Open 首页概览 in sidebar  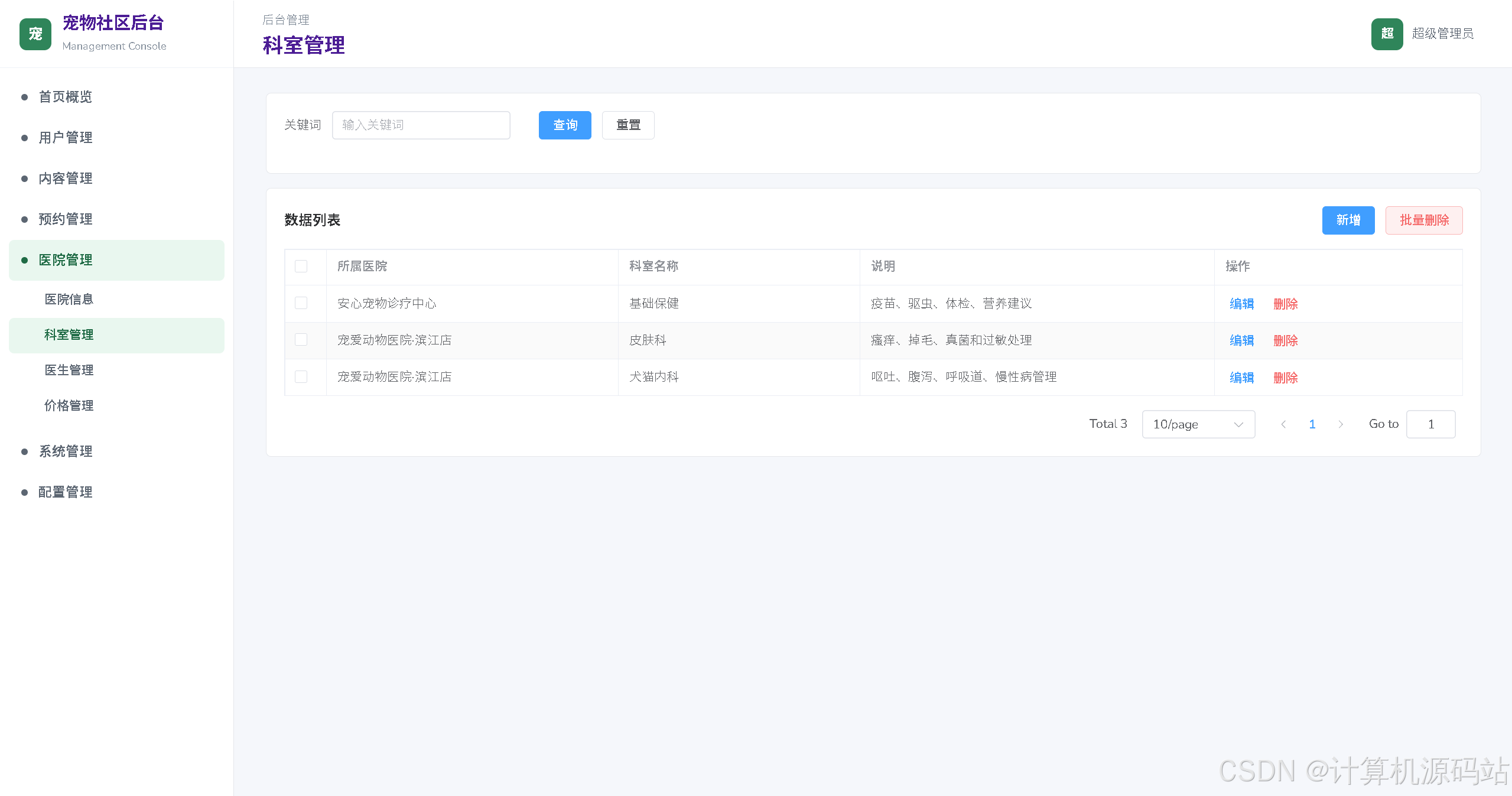click(x=116, y=97)
